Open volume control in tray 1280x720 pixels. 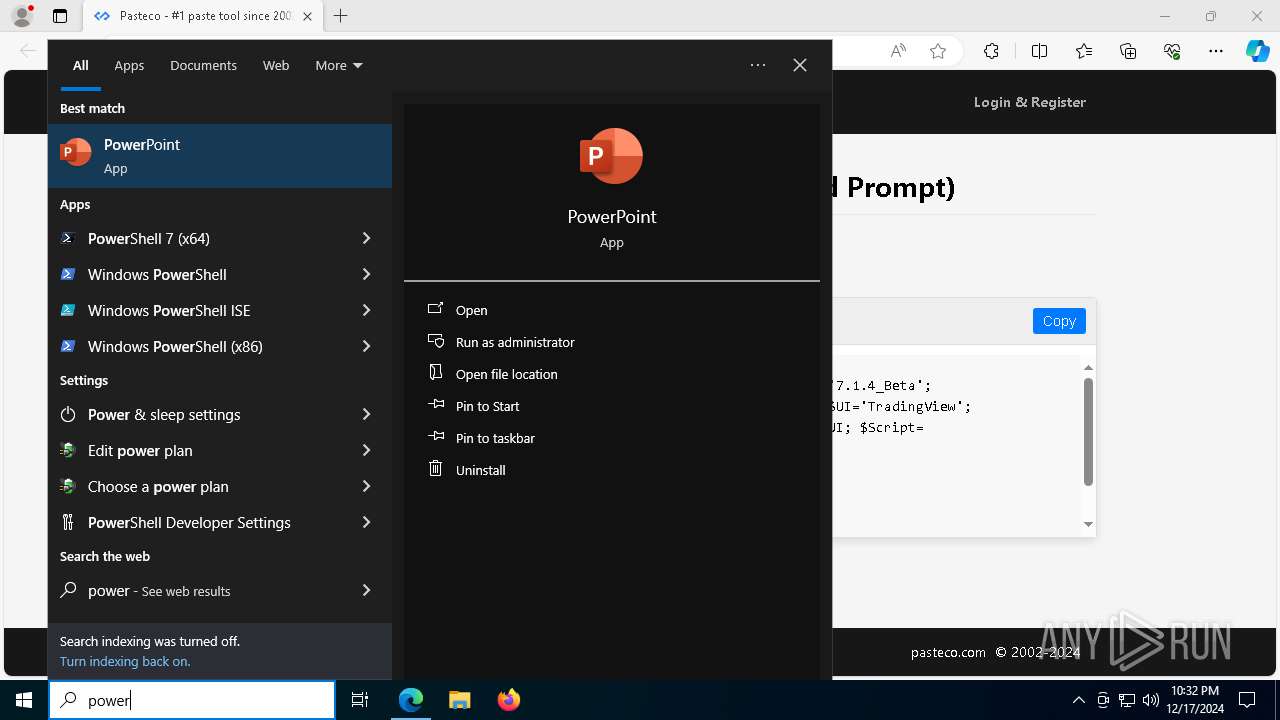point(1150,700)
